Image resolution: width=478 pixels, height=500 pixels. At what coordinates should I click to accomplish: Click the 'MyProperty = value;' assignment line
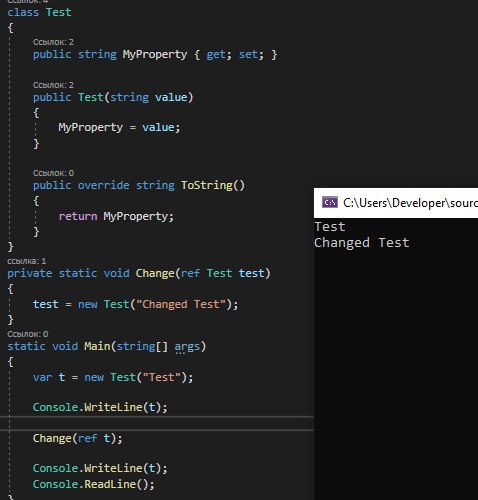(119, 127)
